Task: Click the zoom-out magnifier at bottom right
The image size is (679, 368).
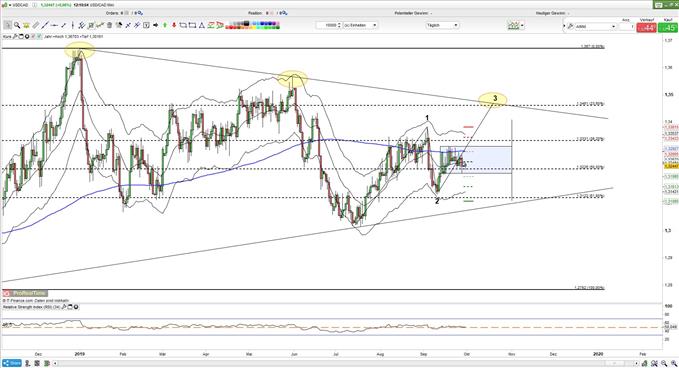Action: tap(664, 363)
